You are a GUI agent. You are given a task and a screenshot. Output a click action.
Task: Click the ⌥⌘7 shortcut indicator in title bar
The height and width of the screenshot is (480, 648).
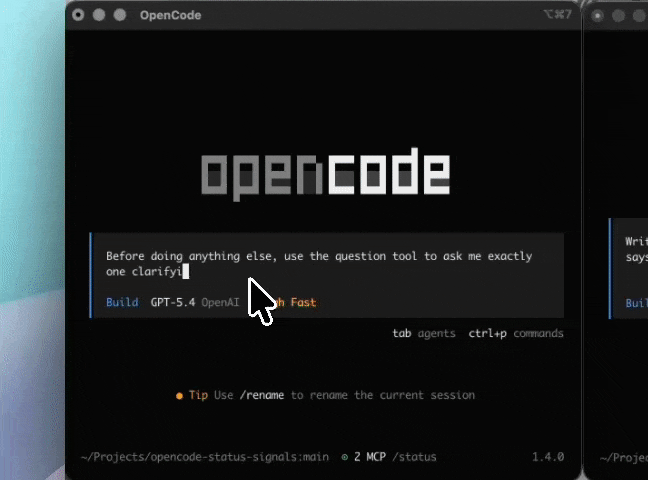coord(557,14)
